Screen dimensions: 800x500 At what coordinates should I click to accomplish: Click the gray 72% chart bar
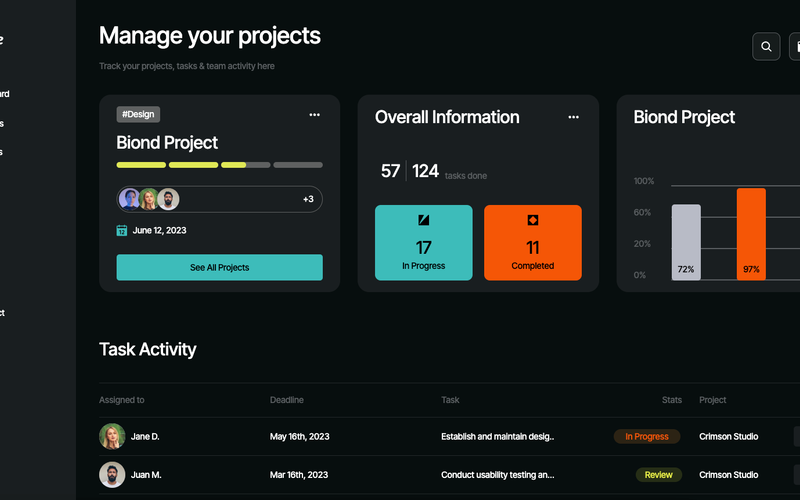click(686, 242)
